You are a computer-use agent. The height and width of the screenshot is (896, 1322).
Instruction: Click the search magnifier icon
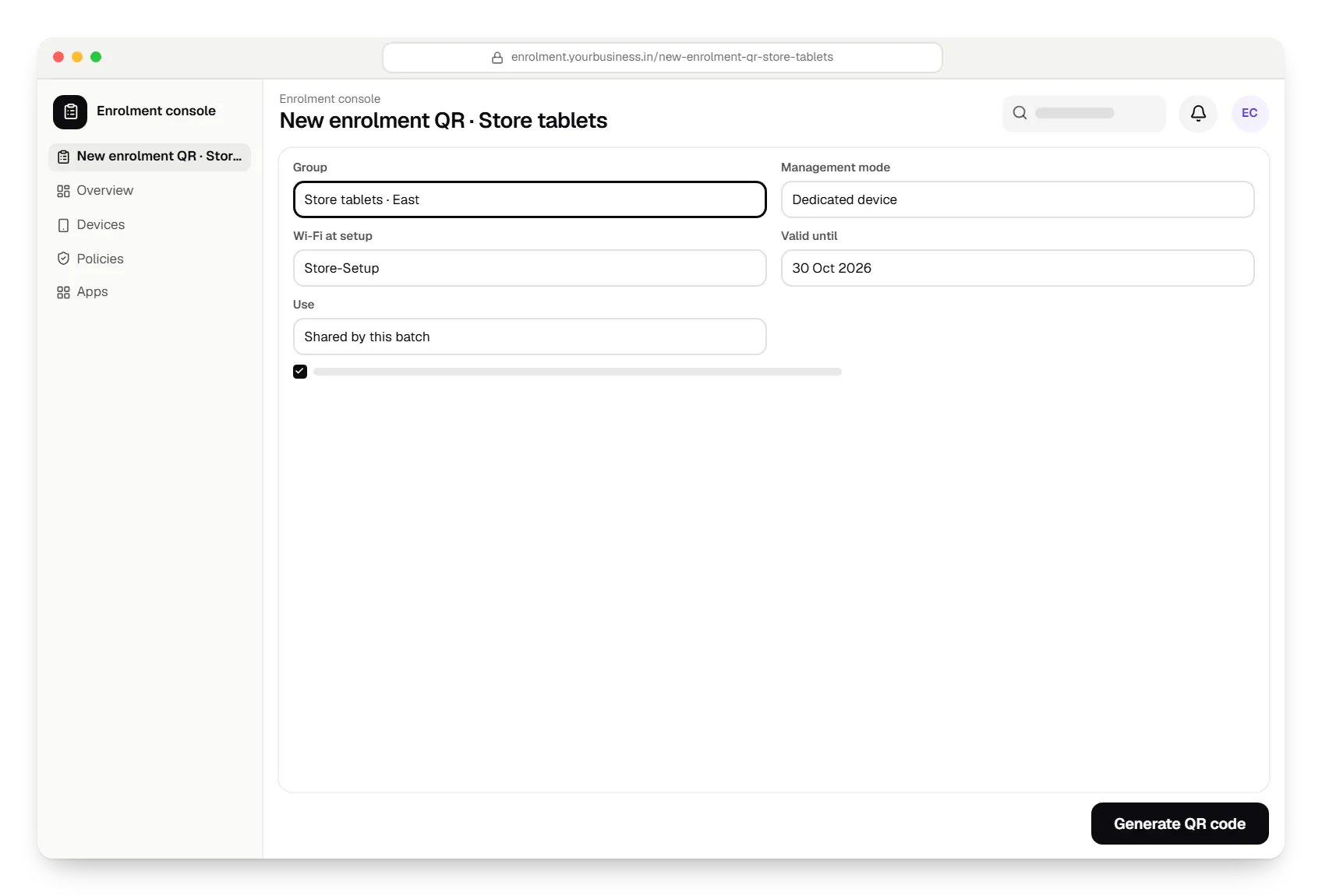[x=1020, y=113]
